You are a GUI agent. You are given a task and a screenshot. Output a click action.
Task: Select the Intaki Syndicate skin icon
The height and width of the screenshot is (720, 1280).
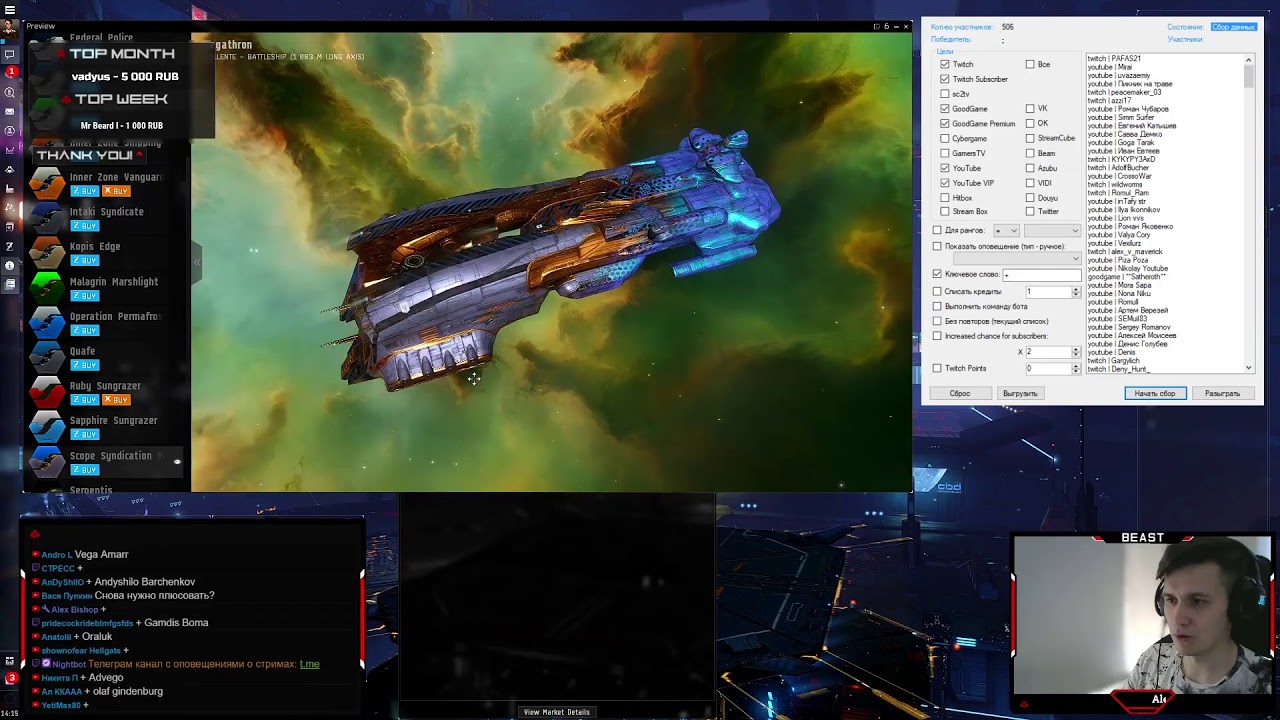click(x=47, y=218)
